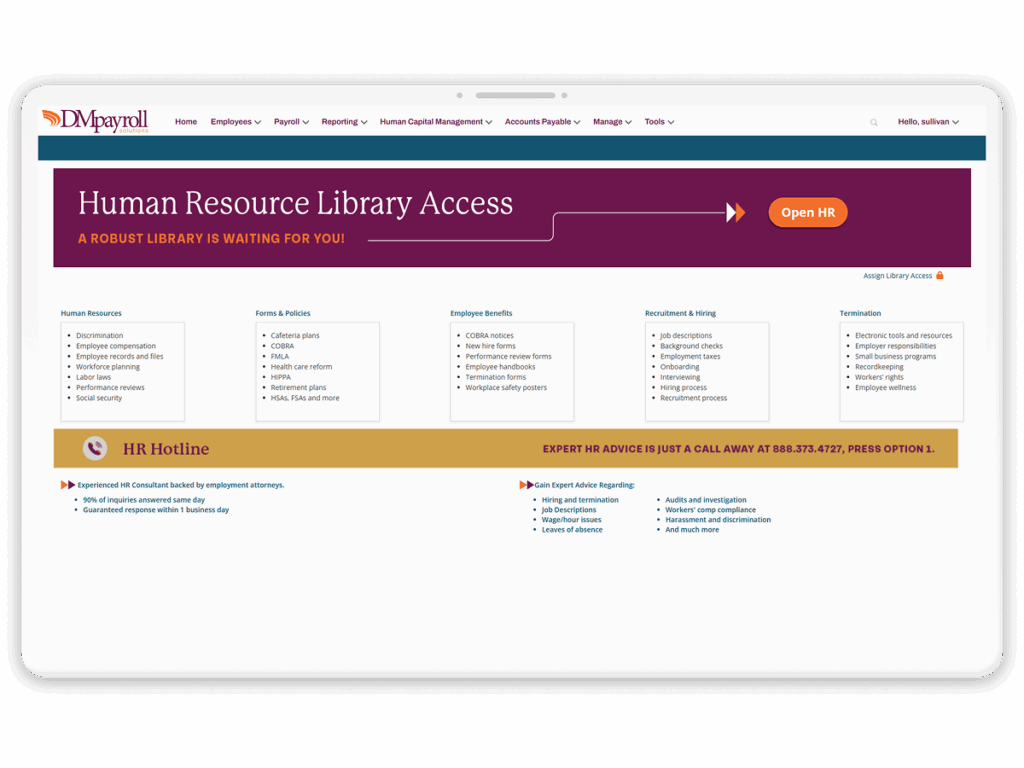Click Audits and investigation item
Screen dimensions: 1024x768
point(706,500)
